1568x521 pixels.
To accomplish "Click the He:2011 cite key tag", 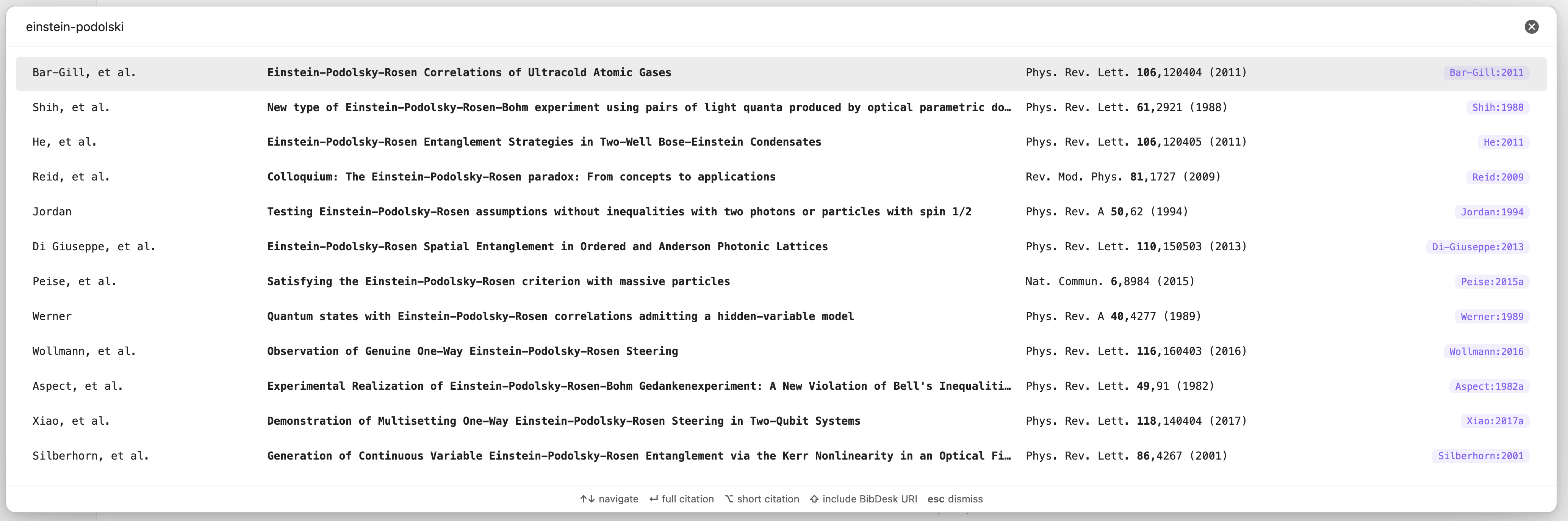I will pyautogui.click(x=1503, y=142).
